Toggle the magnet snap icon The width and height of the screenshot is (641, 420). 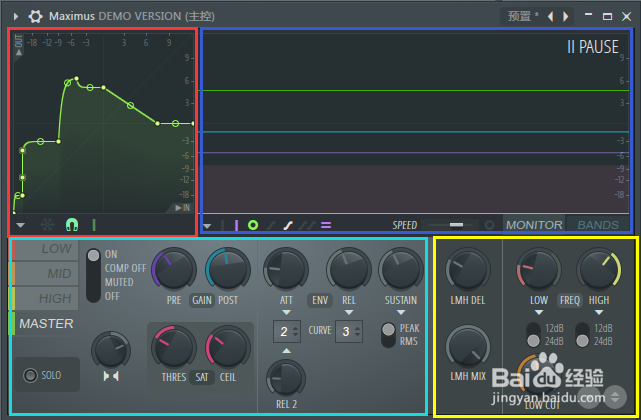click(x=72, y=225)
